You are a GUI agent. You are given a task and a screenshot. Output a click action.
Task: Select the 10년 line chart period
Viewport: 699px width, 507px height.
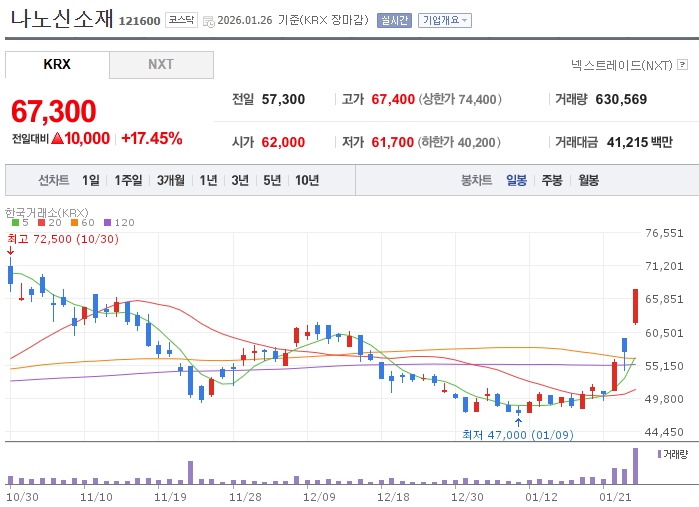click(307, 180)
